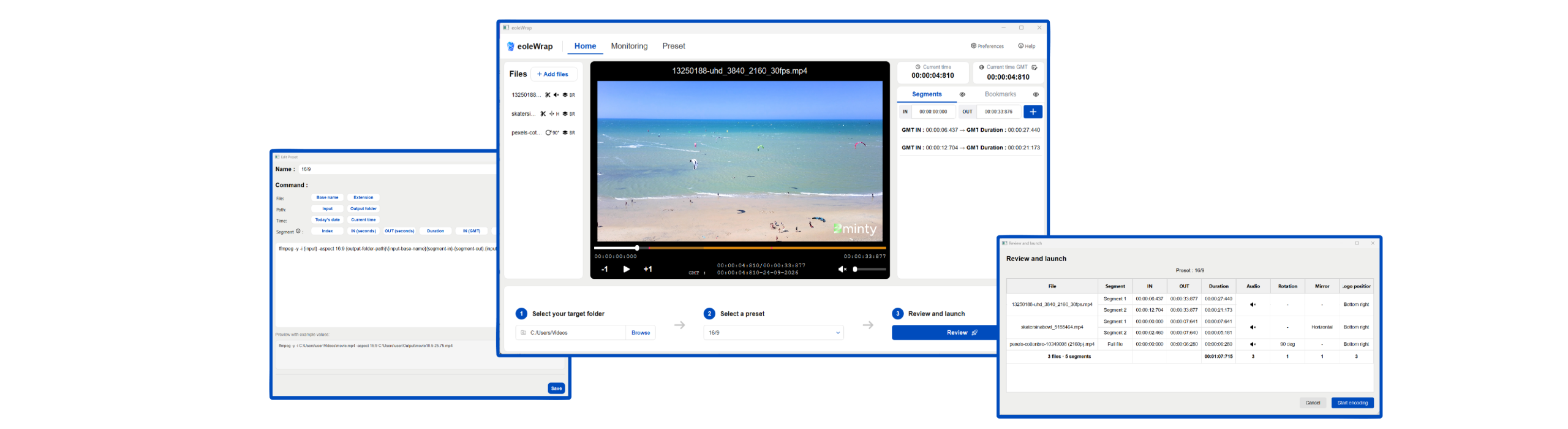Insert the Base name token in Edit Preset
Viewport: 1568px width, 429px height.
[x=327, y=198]
